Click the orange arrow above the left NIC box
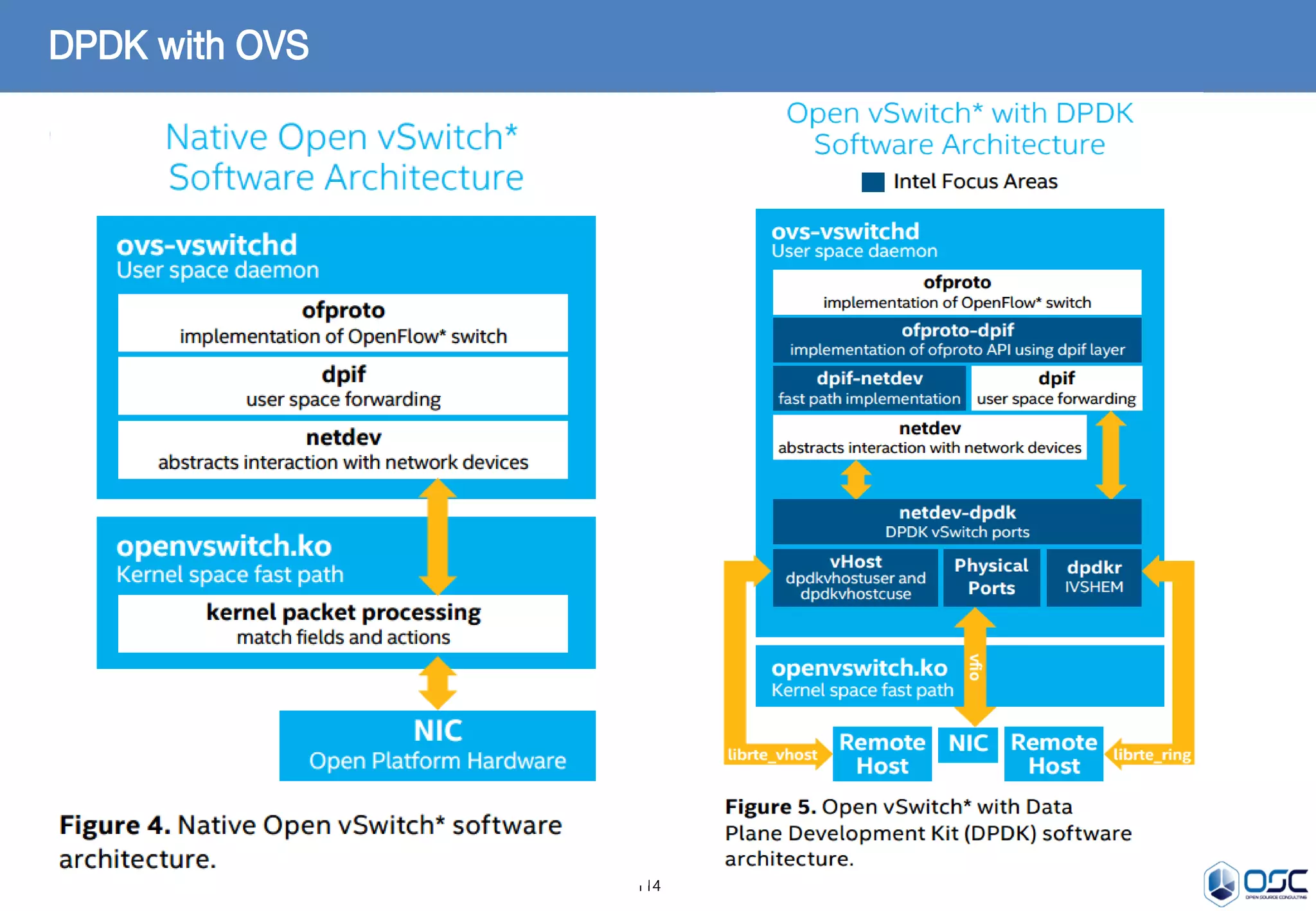 [438, 683]
